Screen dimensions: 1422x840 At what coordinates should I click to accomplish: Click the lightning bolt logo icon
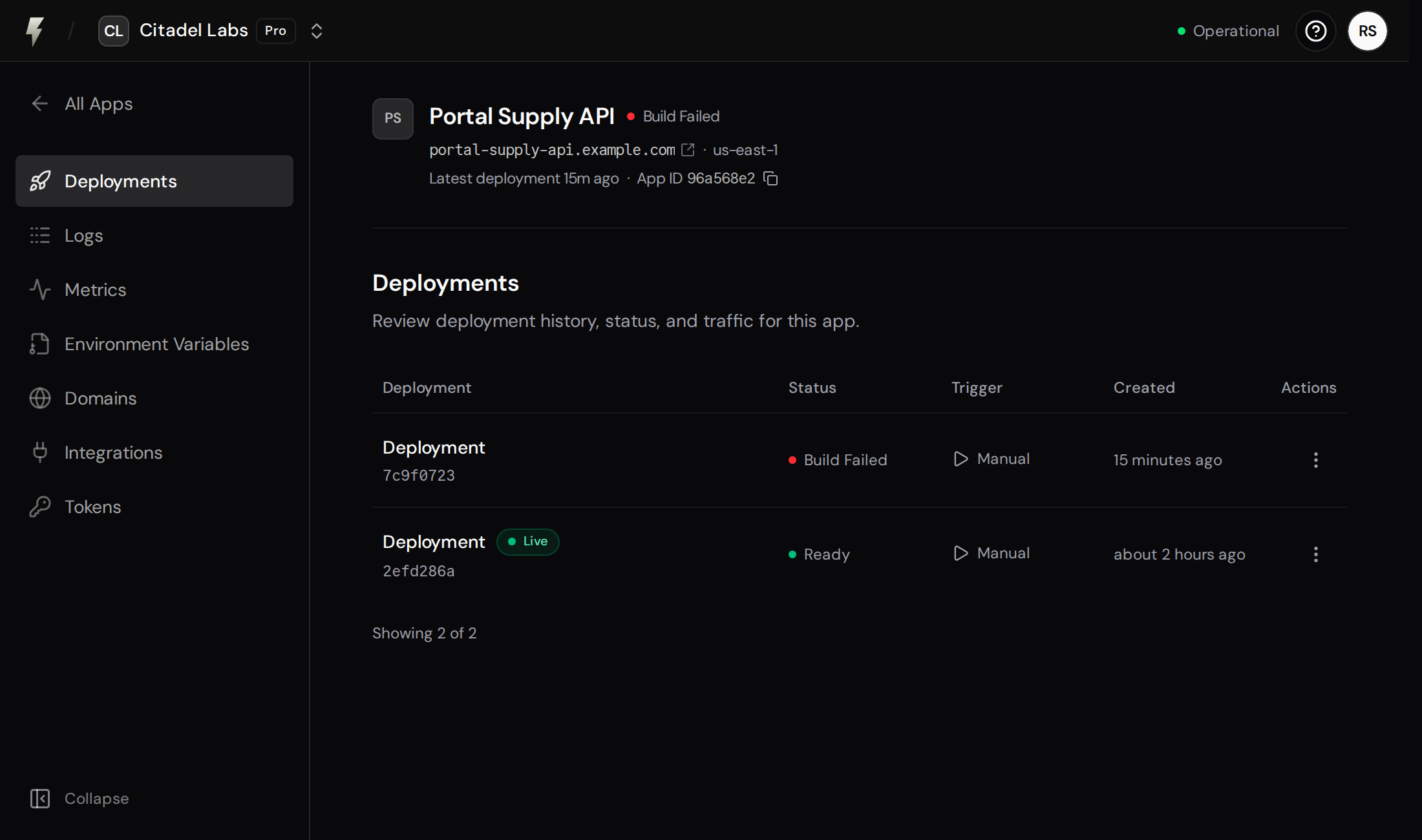35,31
